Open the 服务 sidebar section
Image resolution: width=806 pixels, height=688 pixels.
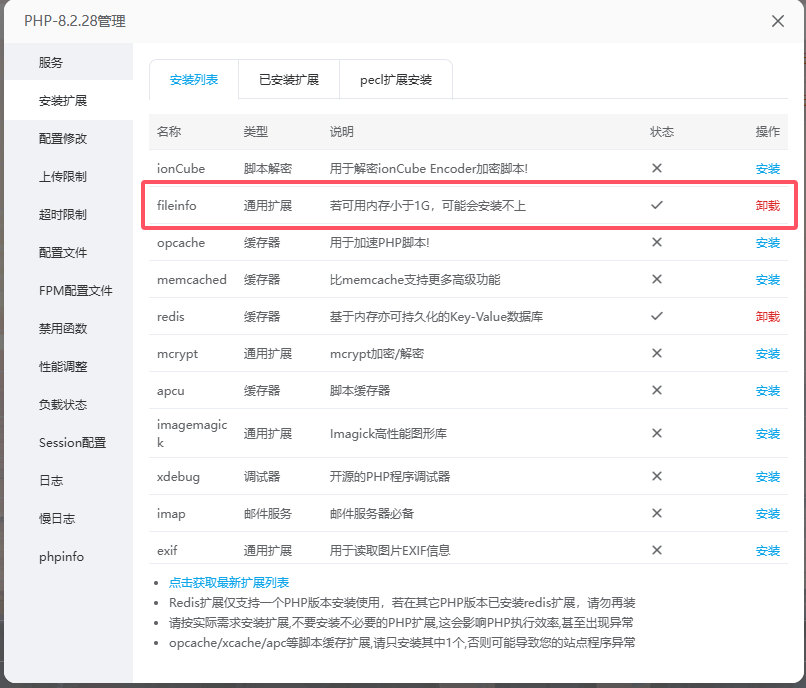tap(51, 62)
